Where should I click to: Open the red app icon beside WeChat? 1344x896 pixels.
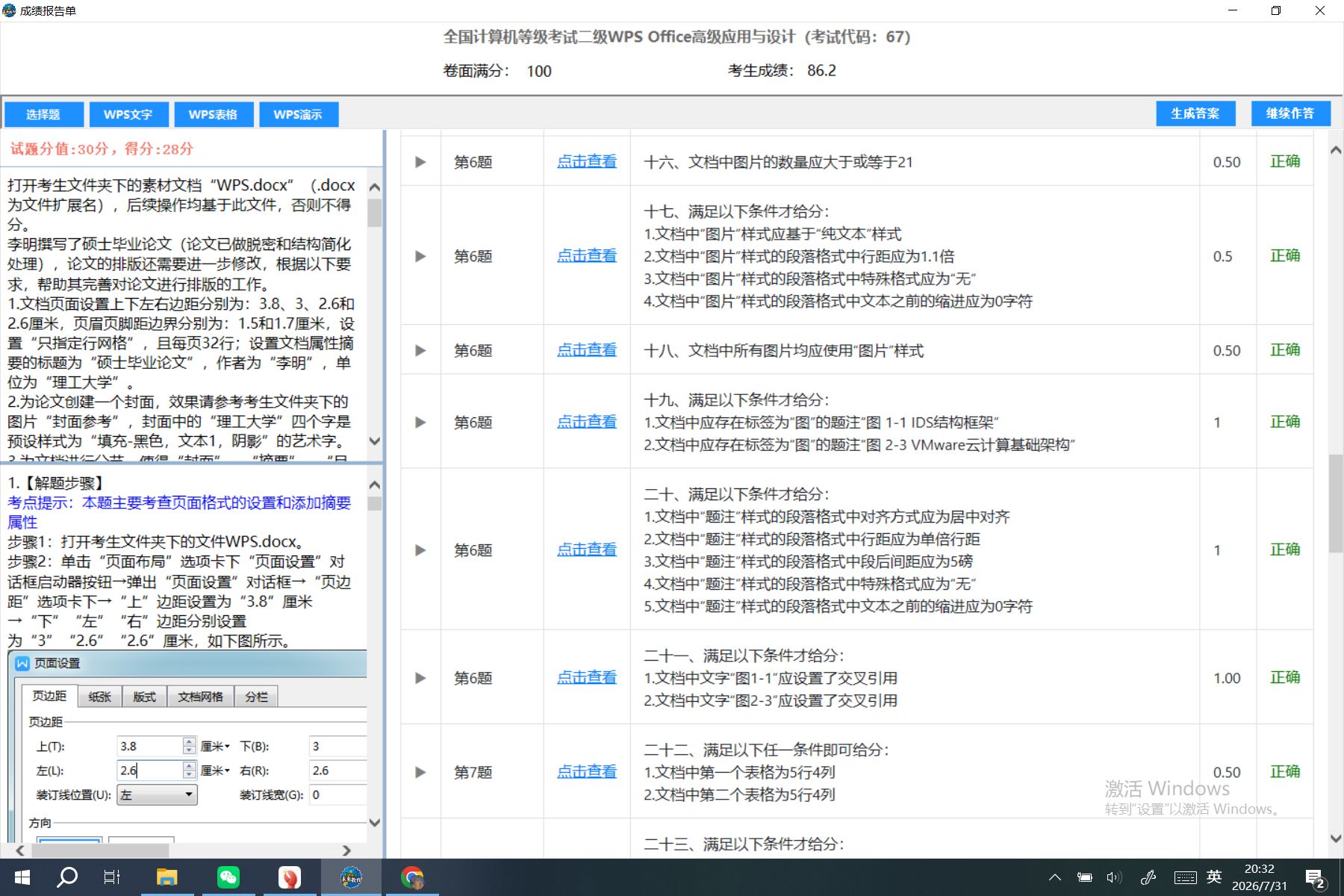(289, 877)
